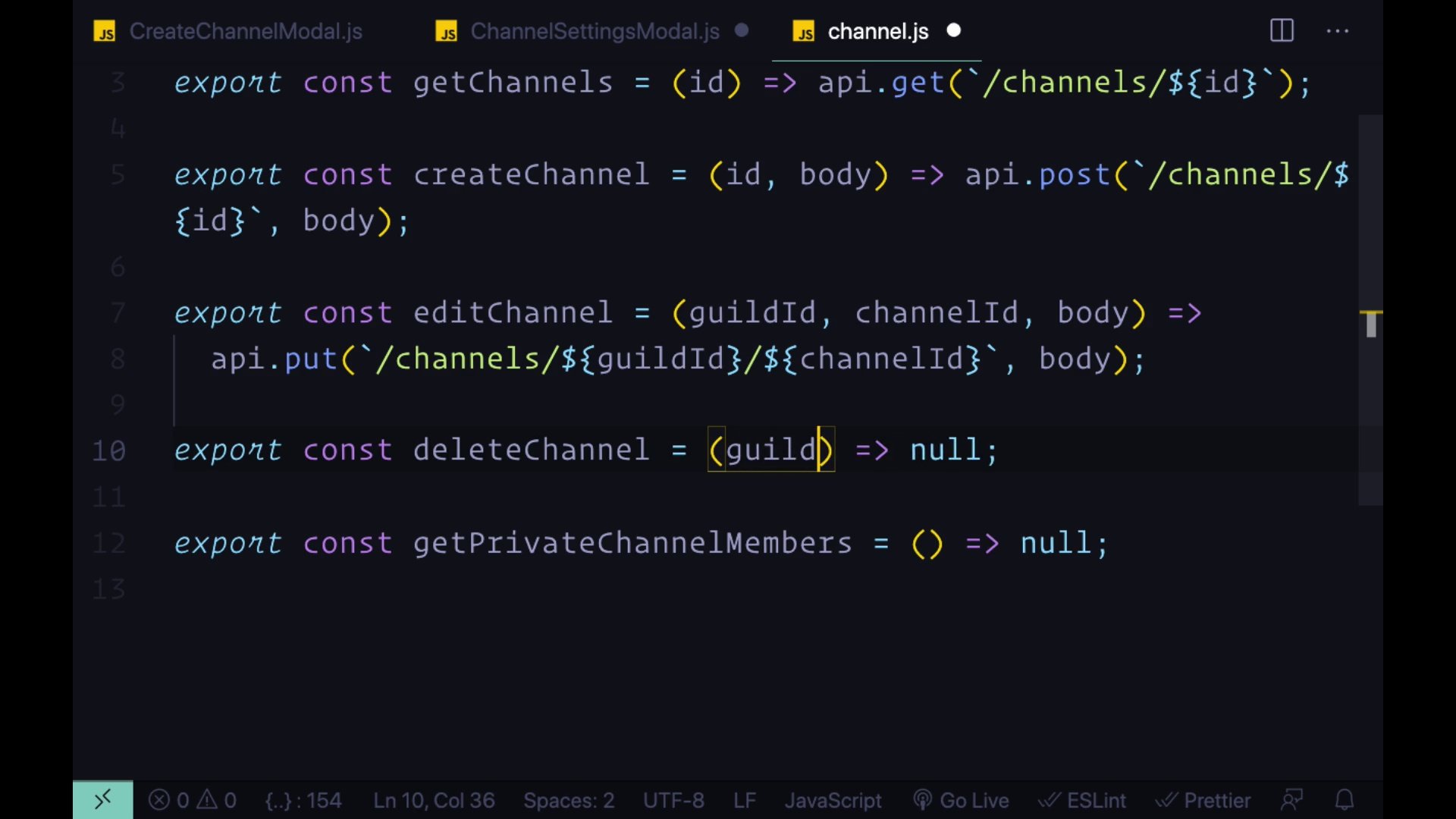Switch to CreateChannelModal.js tab
The image size is (1456, 819).
tap(245, 31)
